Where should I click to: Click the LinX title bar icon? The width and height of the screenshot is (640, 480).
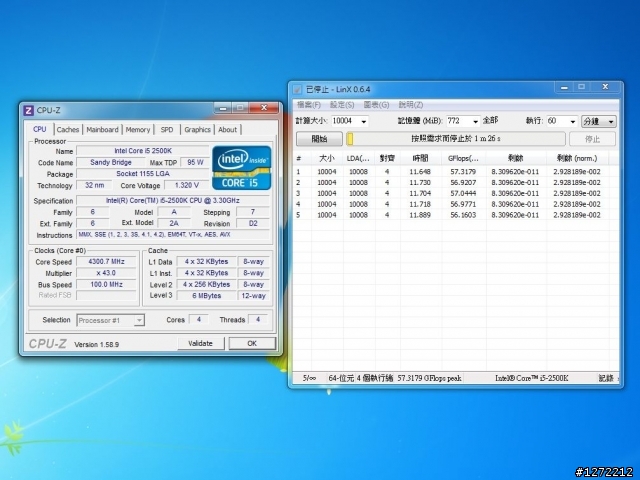[x=298, y=89]
